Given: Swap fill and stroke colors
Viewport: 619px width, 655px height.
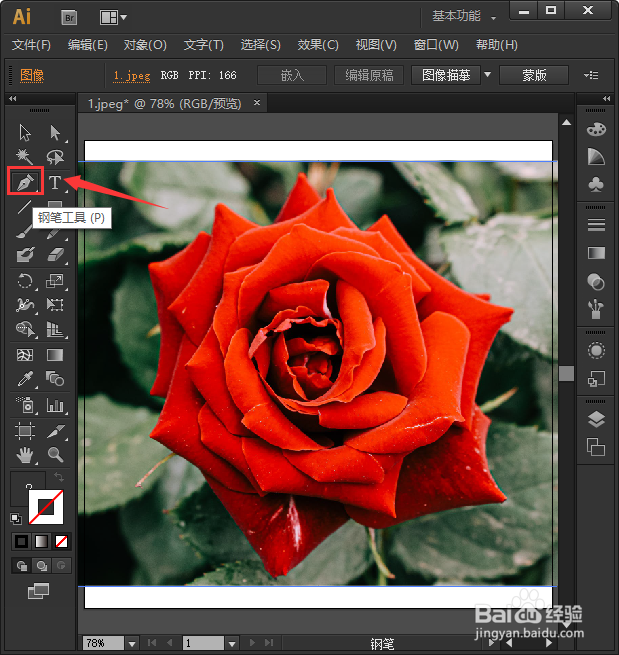Looking at the screenshot, I should coord(59,477).
